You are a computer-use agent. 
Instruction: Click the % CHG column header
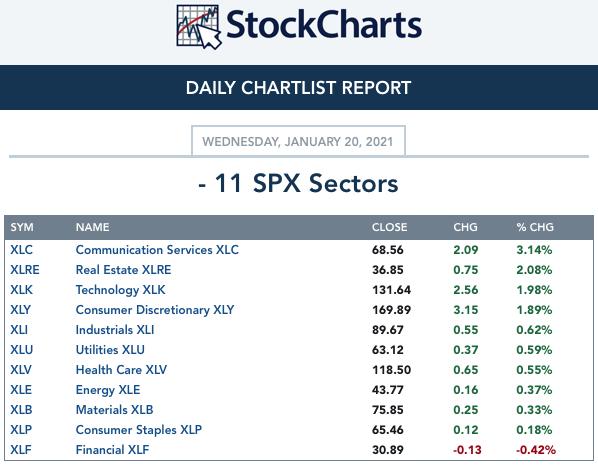point(535,227)
